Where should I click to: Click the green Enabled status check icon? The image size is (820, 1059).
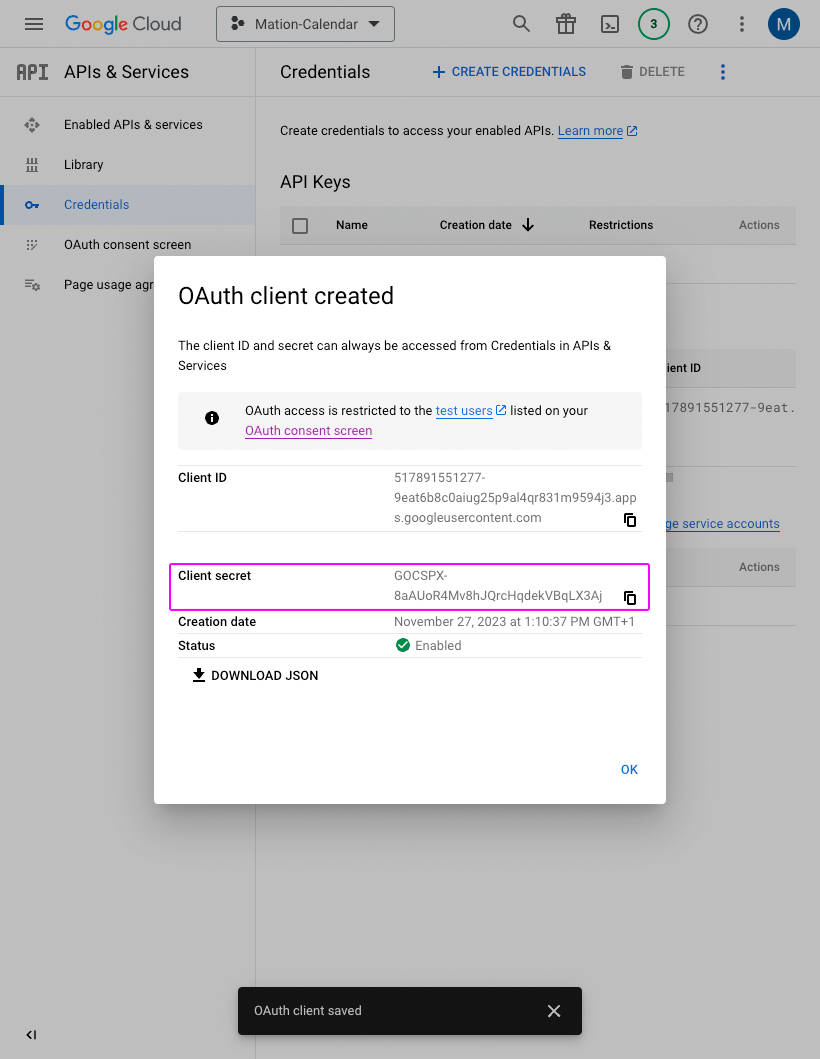pos(403,645)
